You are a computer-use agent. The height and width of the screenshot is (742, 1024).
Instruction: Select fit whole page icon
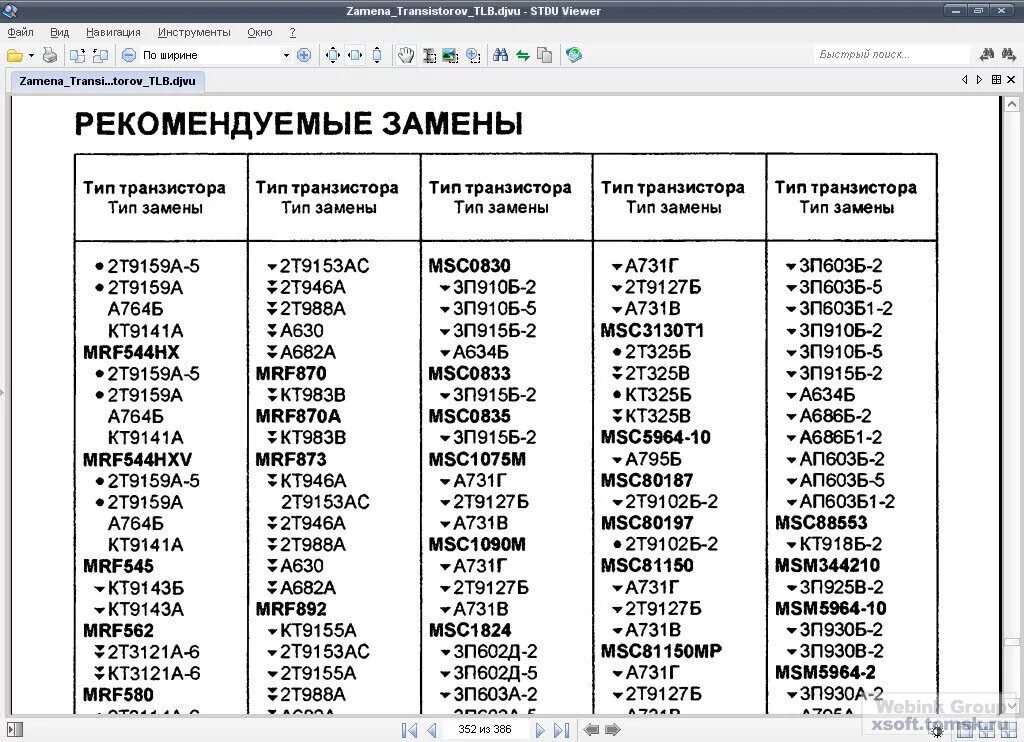click(x=332, y=56)
